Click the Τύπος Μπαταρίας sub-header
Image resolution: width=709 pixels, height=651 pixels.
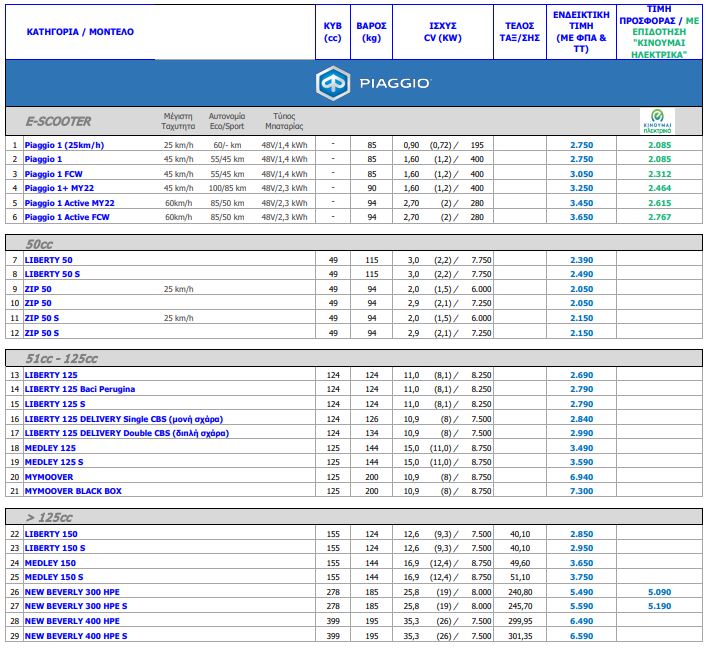tap(284, 121)
